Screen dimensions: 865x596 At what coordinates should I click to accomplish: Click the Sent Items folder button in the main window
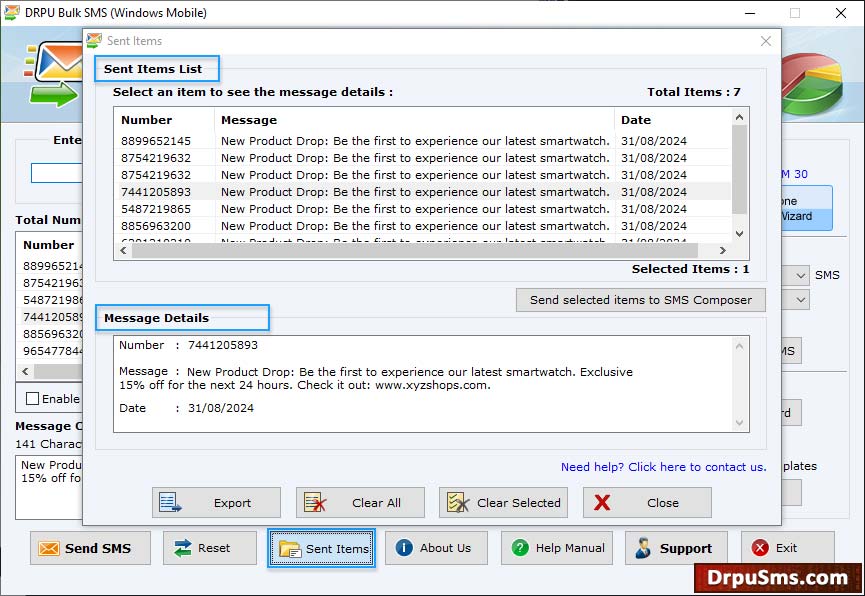(x=322, y=548)
